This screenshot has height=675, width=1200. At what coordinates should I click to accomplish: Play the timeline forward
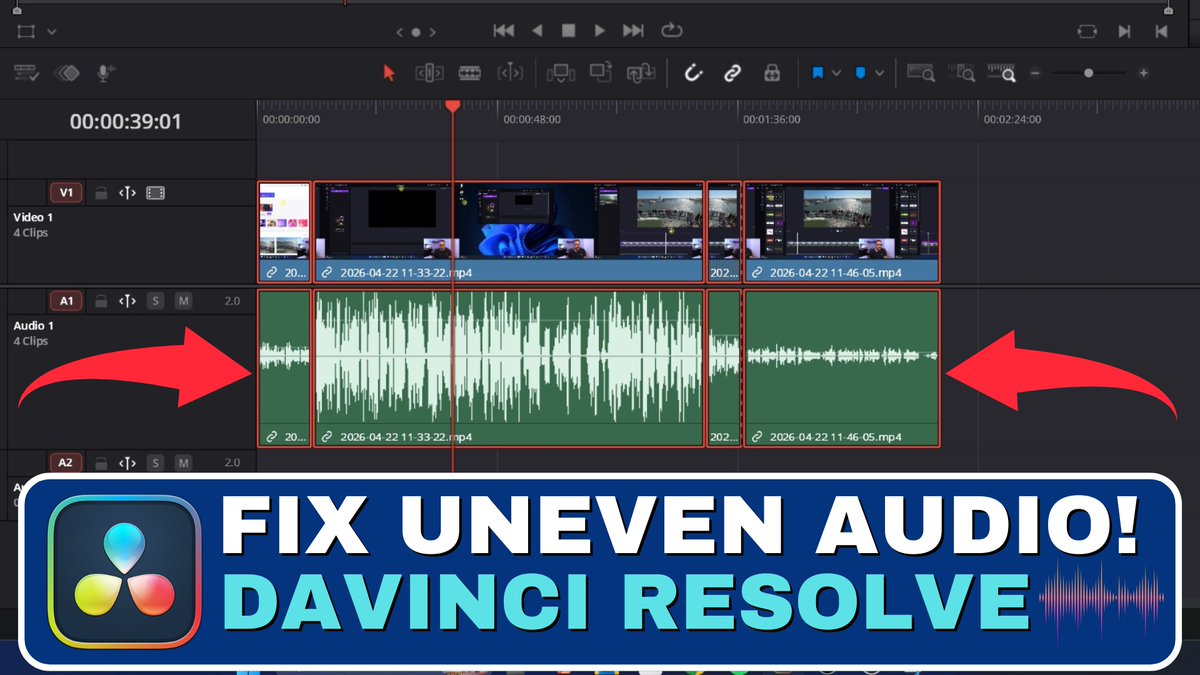[600, 31]
